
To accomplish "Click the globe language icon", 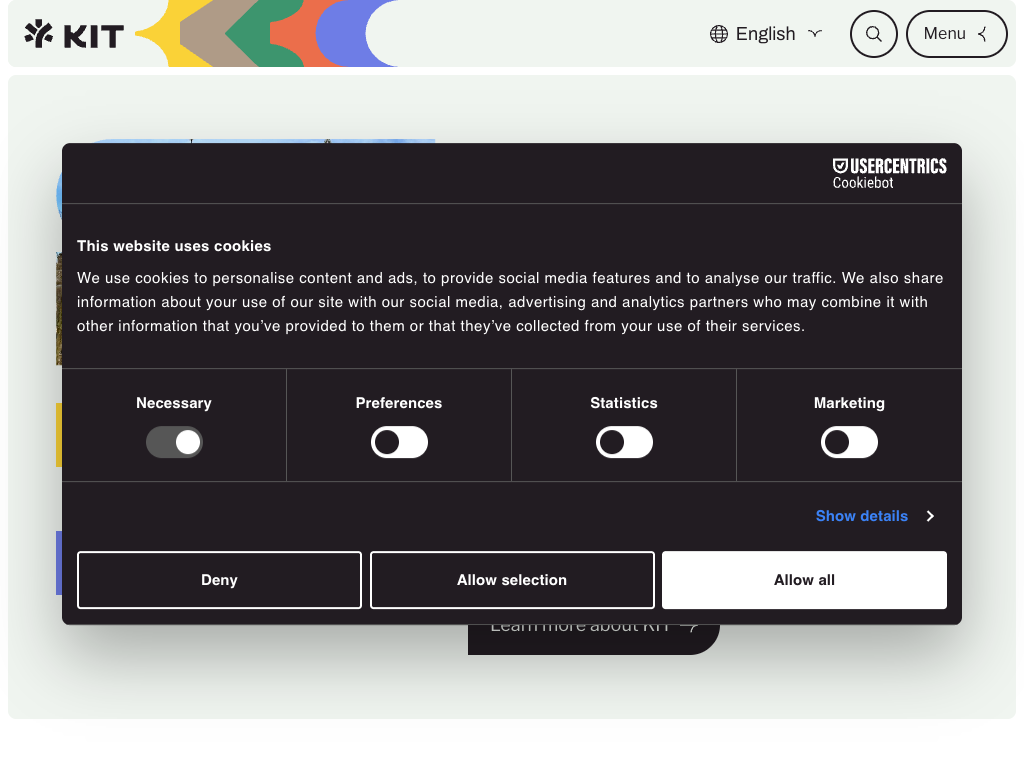I will tap(718, 34).
